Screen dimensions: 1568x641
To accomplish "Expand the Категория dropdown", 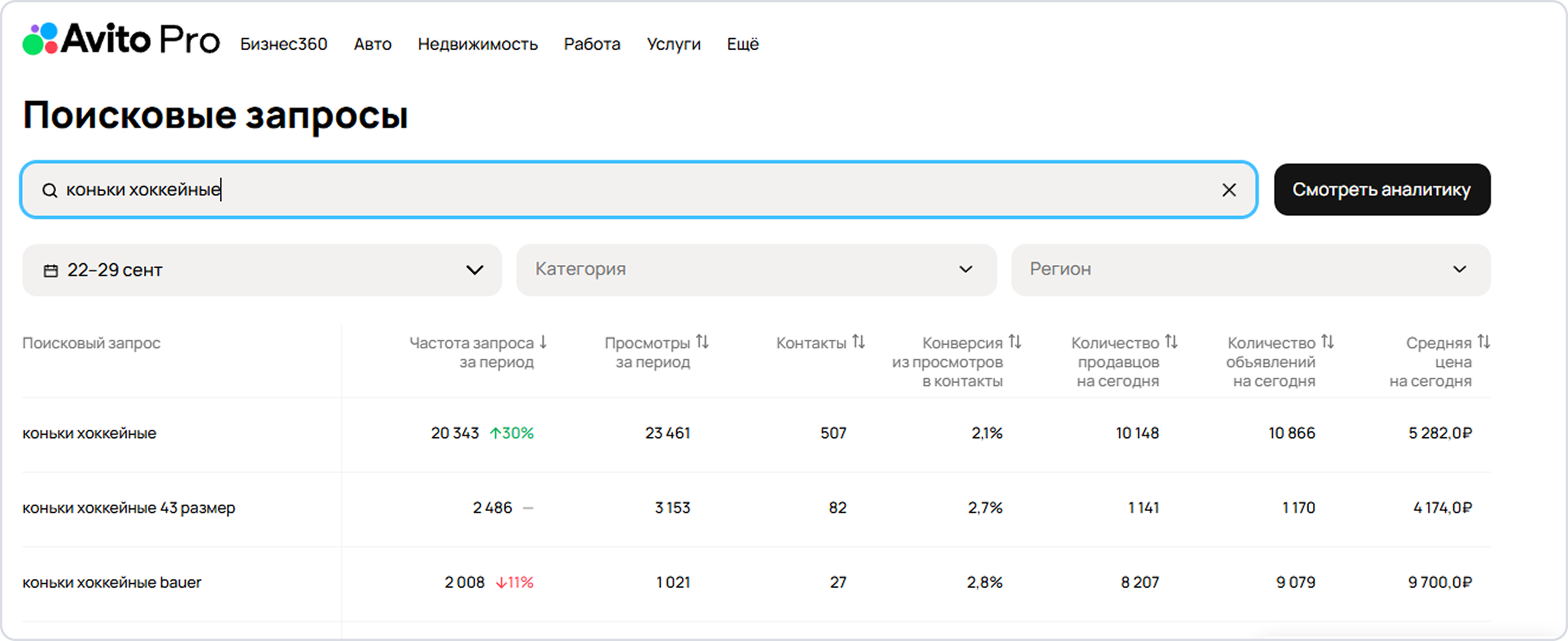I will click(x=756, y=270).
